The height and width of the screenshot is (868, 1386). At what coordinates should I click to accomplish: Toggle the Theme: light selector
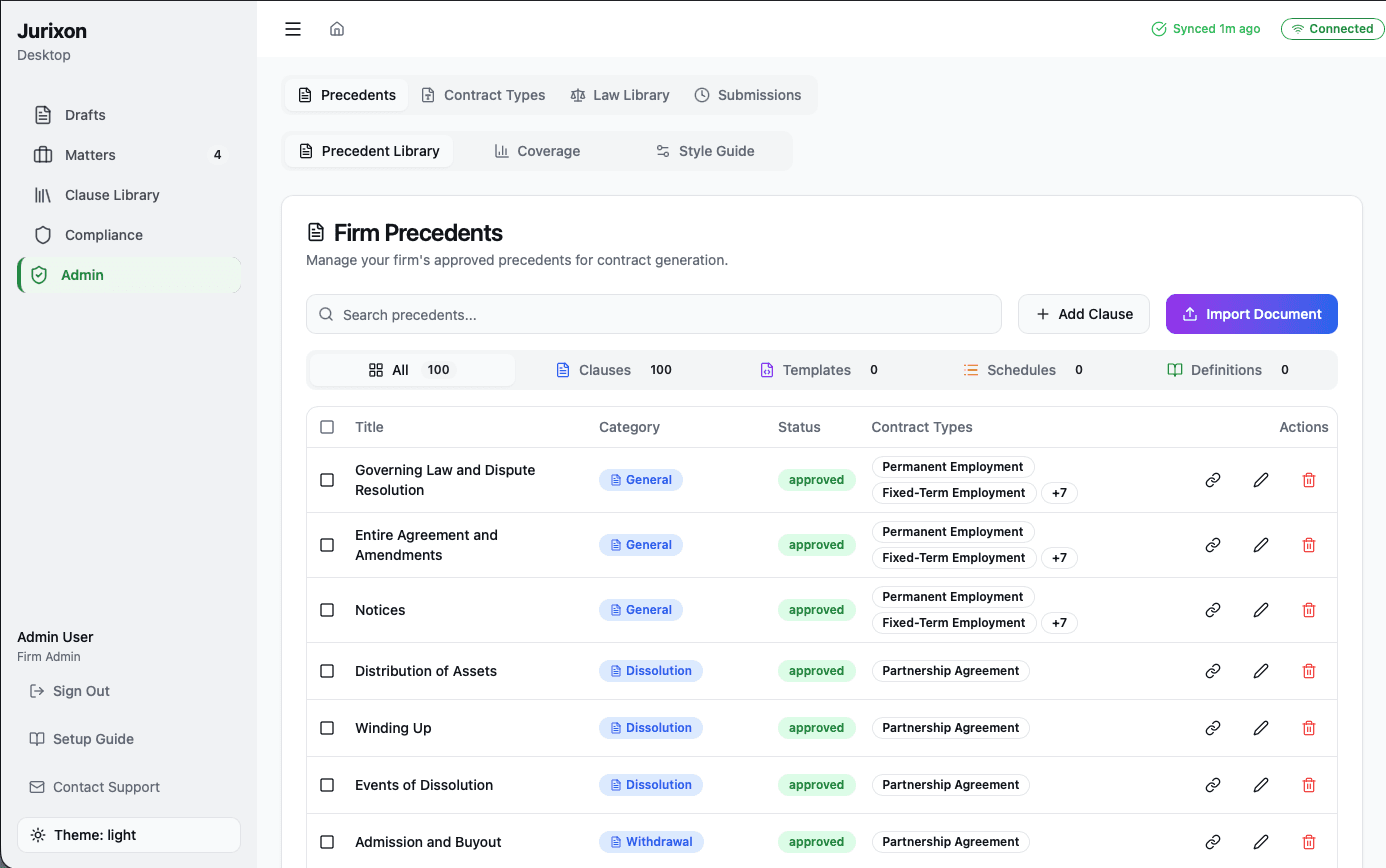click(129, 835)
